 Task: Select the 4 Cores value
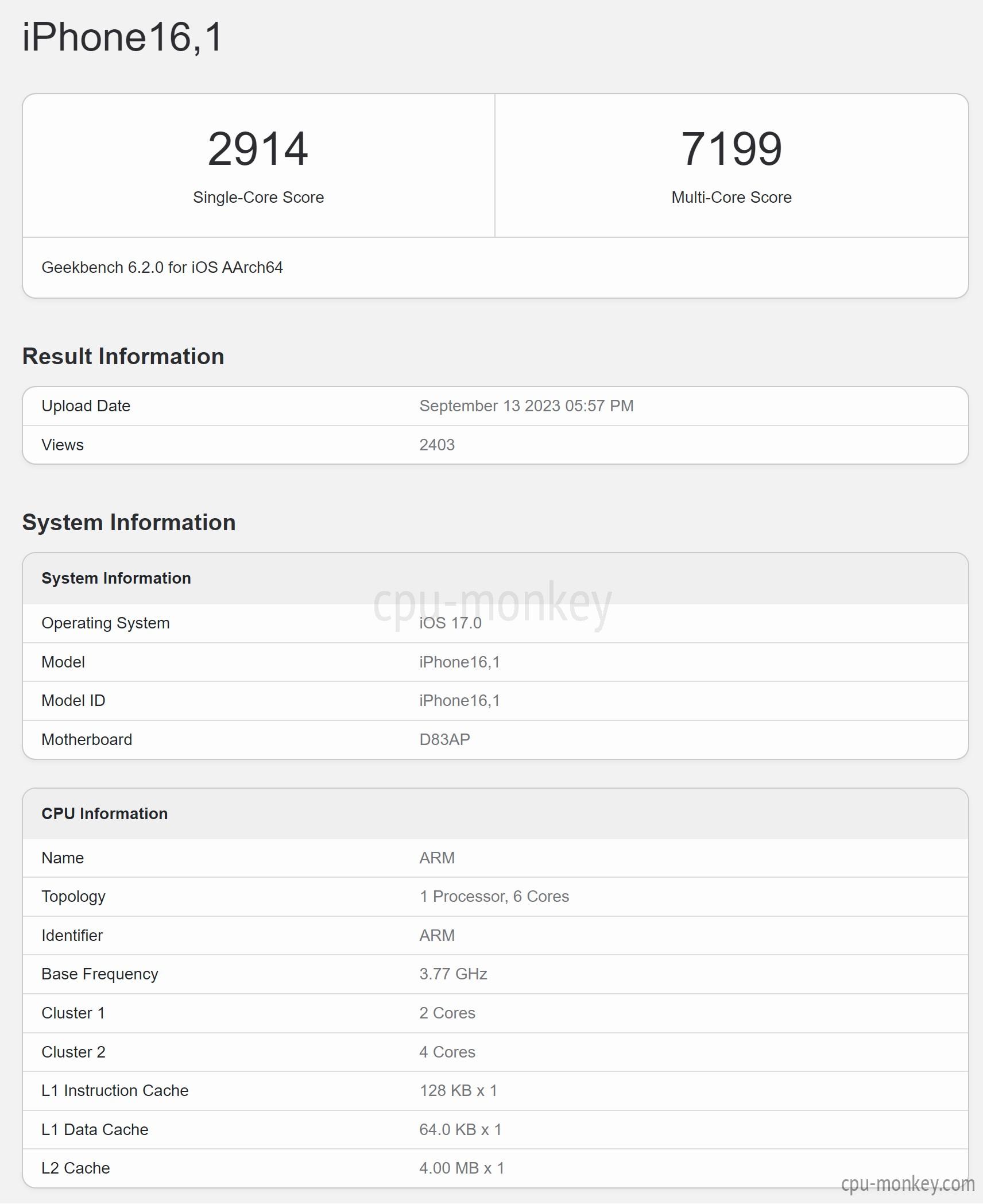tap(447, 1052)
